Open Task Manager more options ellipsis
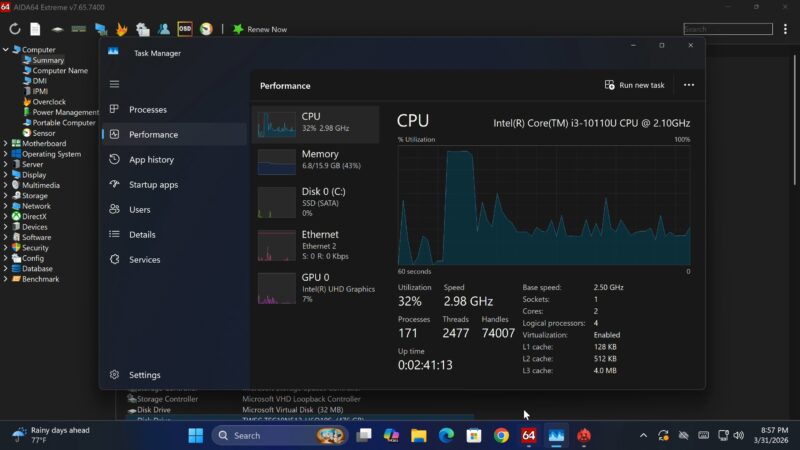800x450 pixels. pyautogui.click(x=689, y=85)
